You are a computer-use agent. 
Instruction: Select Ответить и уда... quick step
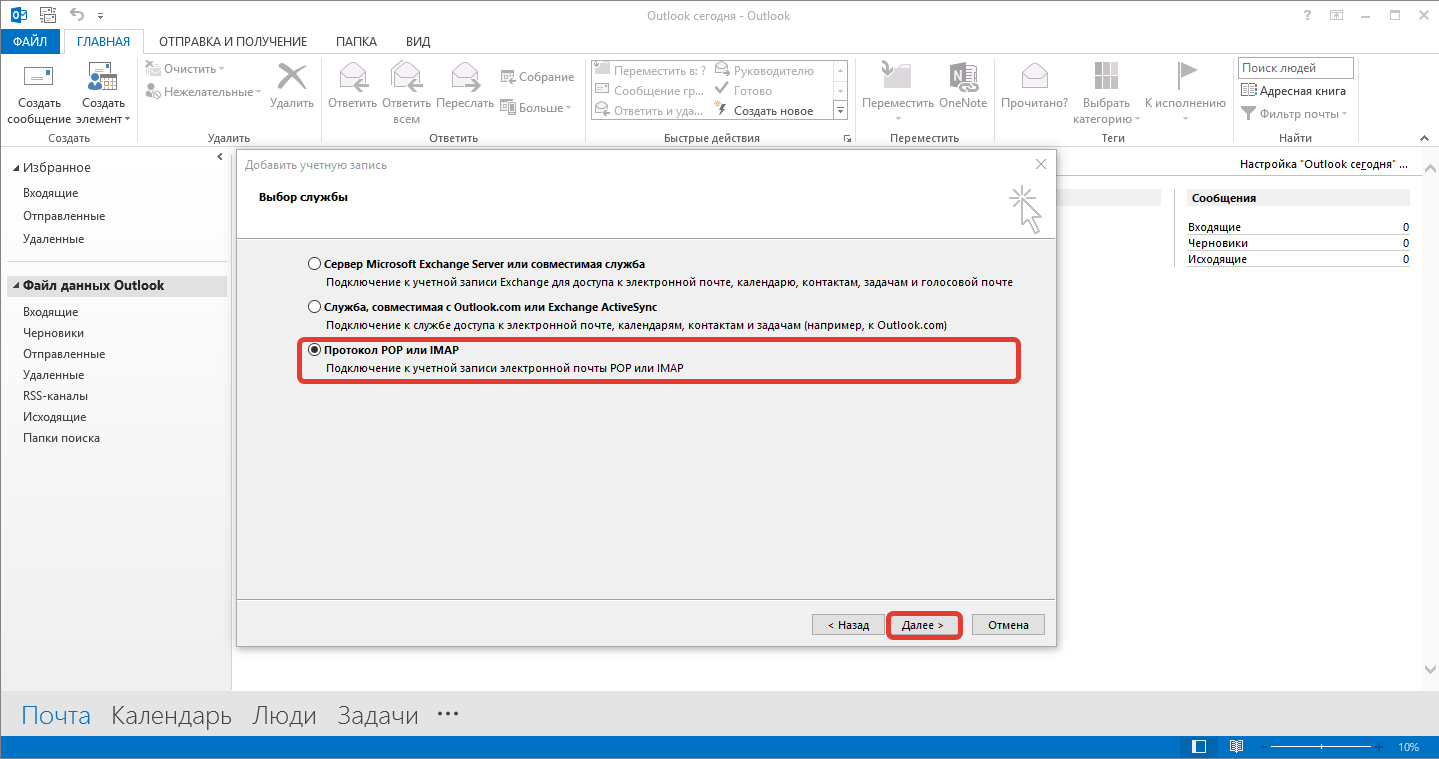pos(650,111)
